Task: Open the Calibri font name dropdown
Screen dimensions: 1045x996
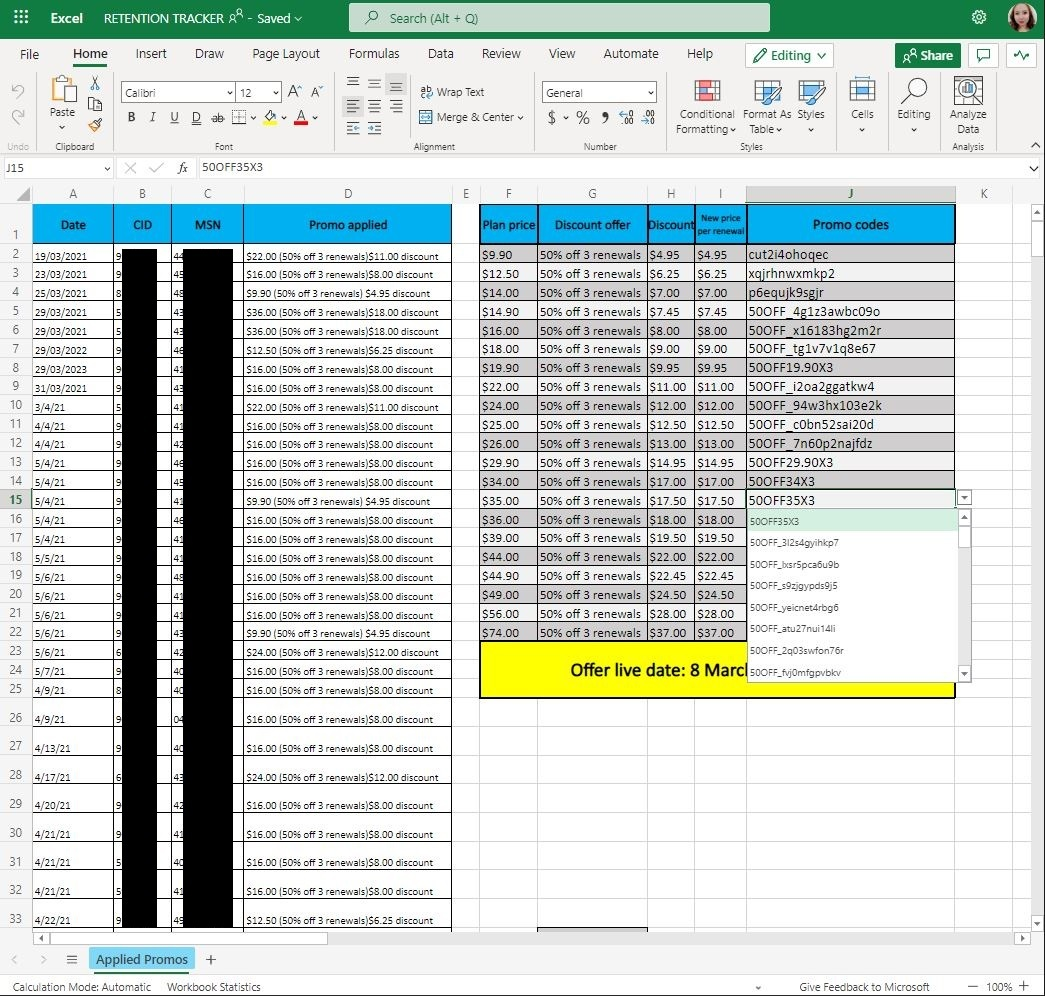Action: click(229, 93)
